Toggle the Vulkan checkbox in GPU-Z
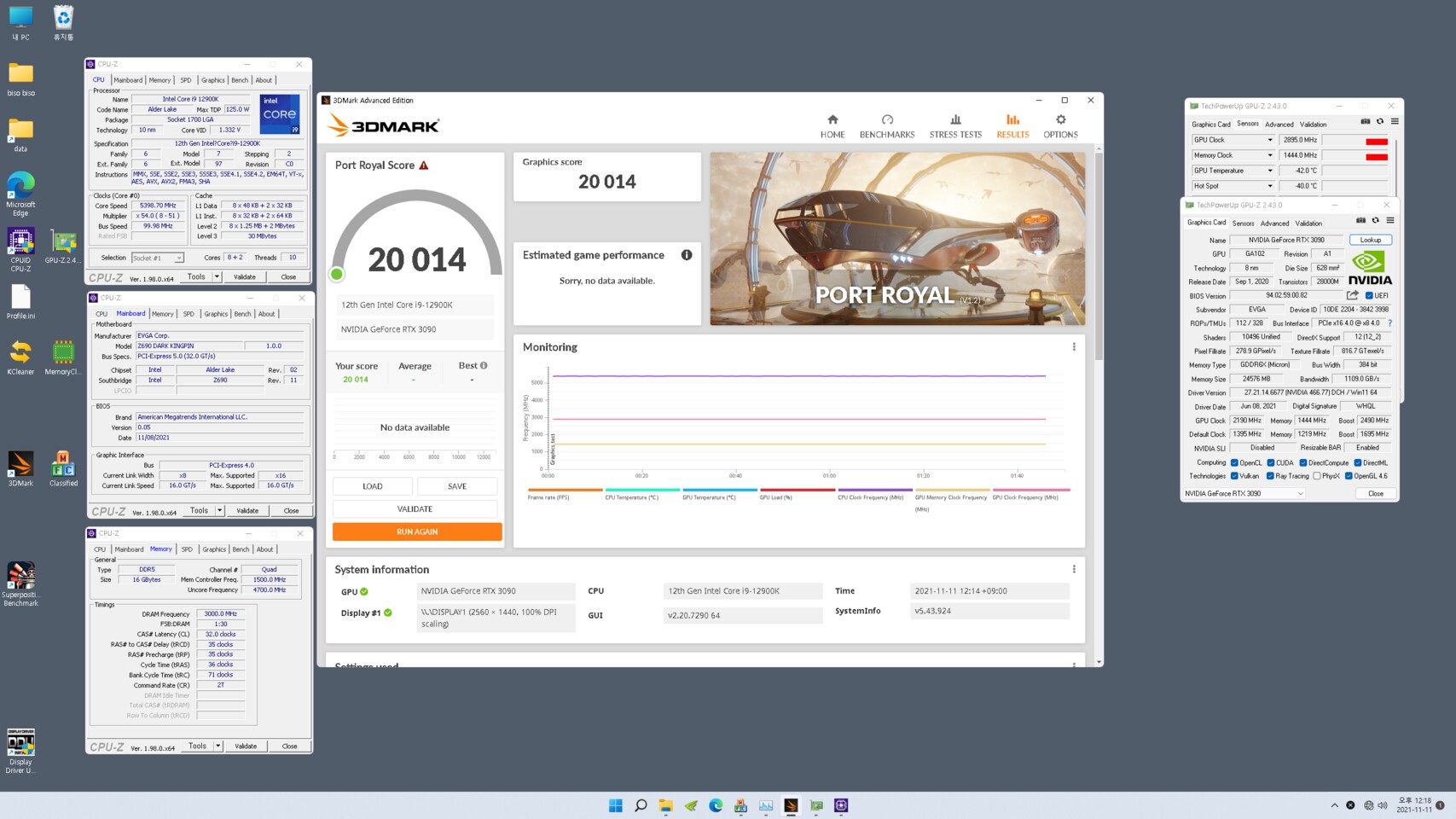This screenshot has height=819, width=1456. [x=1234, y=476]
